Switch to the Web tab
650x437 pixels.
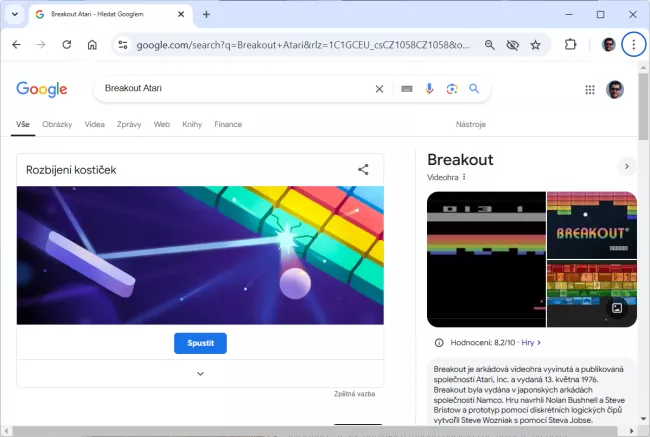tap(162, 124)
